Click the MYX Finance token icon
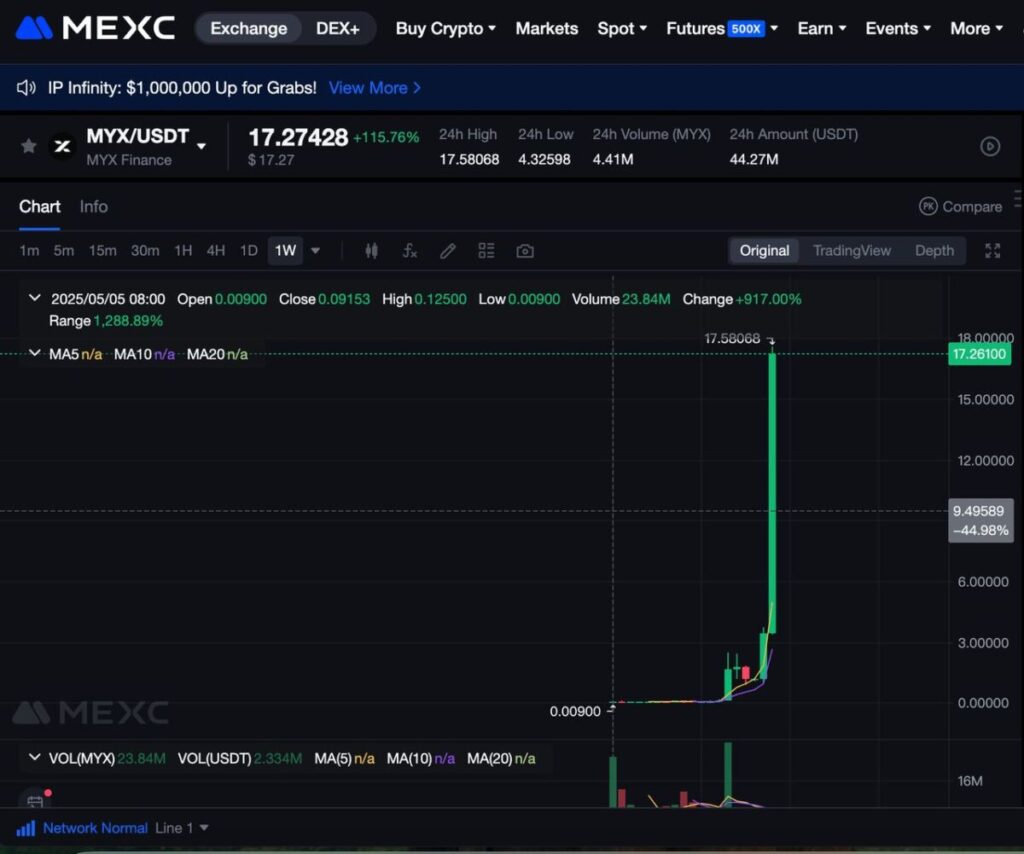Viewport: 1024px width, 854px height. [63, 146]
